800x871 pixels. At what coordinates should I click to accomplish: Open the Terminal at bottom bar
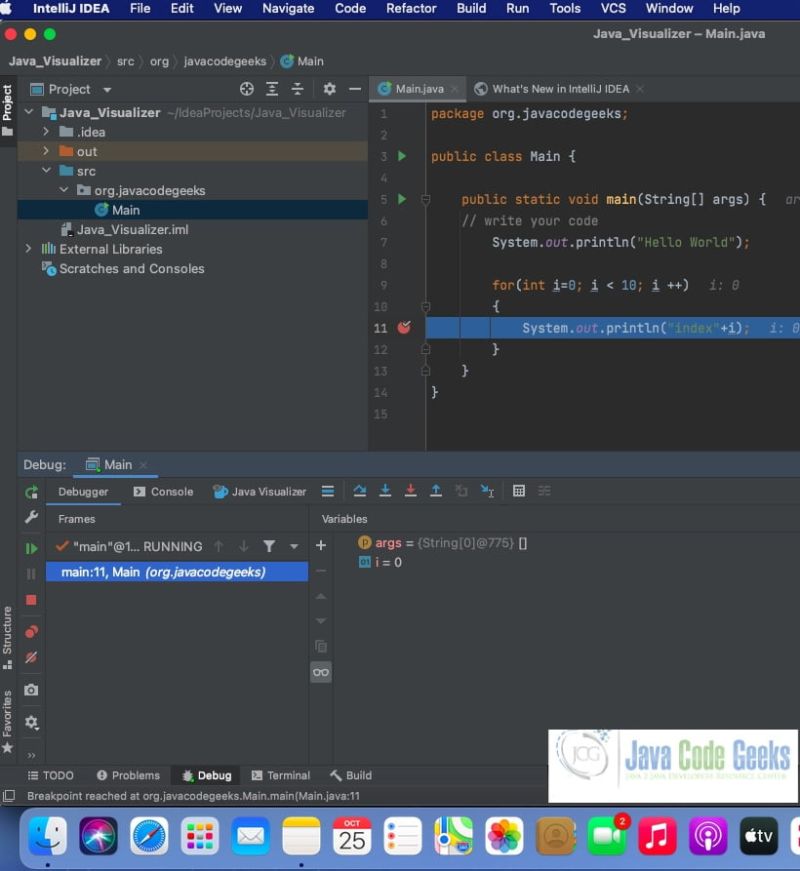tap(280, 775)
